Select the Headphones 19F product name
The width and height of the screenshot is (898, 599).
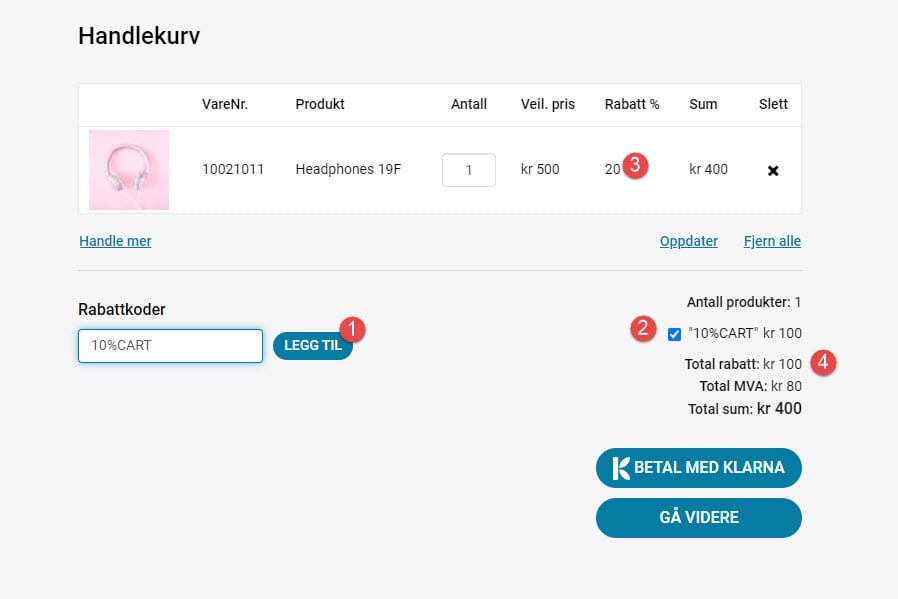pos(347,169)
